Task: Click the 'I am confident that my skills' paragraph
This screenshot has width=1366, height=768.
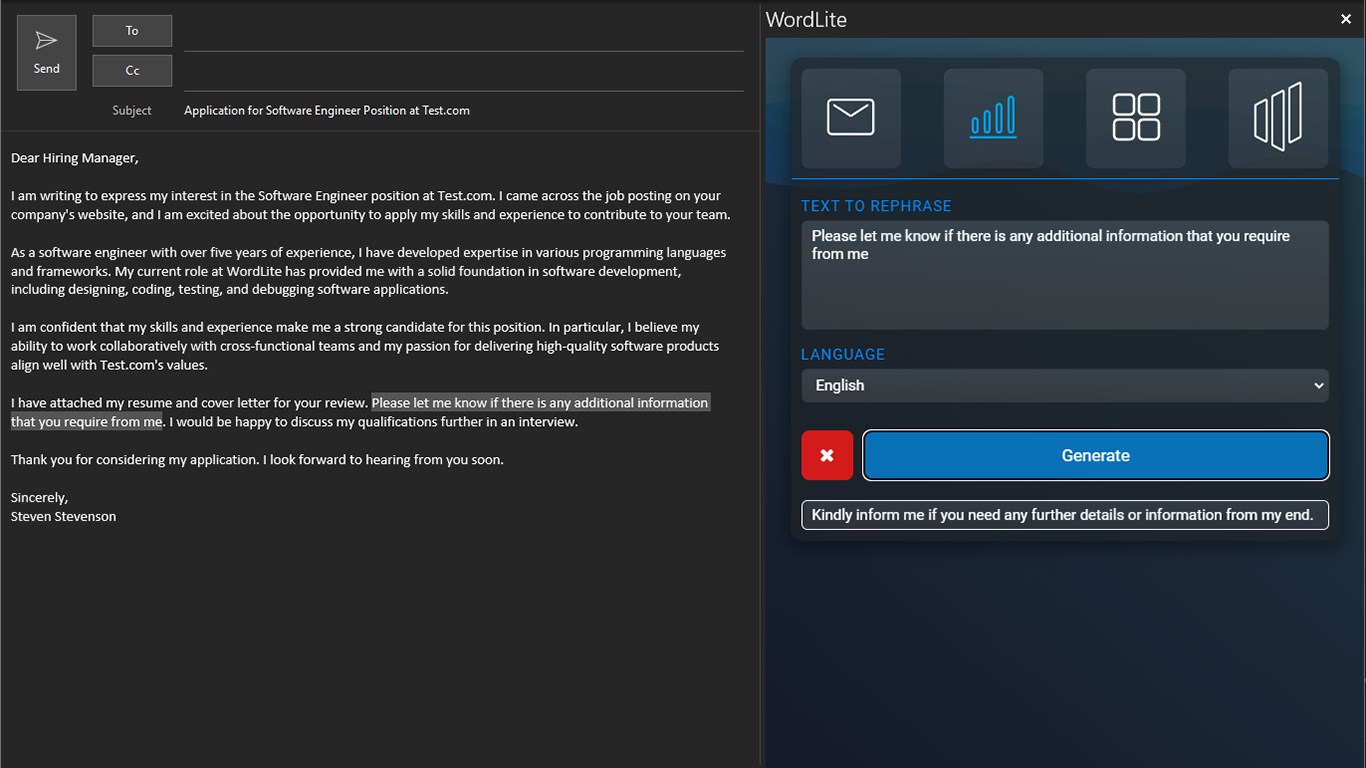Action: [x=365, y=346]
